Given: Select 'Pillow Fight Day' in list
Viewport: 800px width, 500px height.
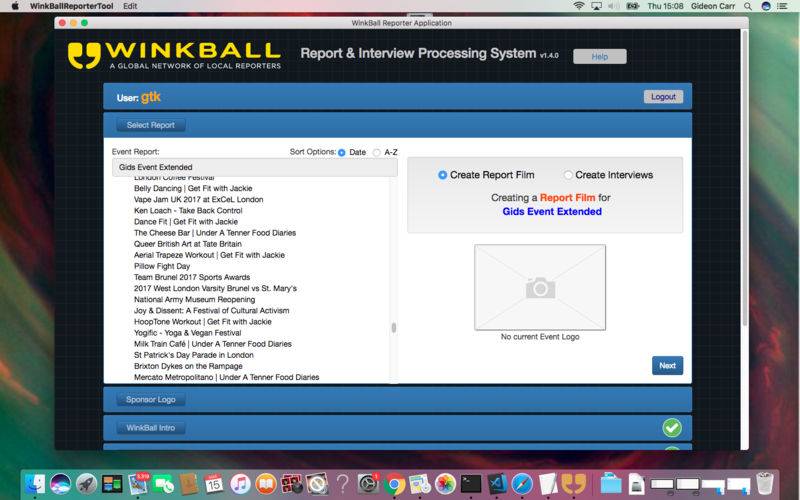Looking at the screenshot, I should coord(162,266).
